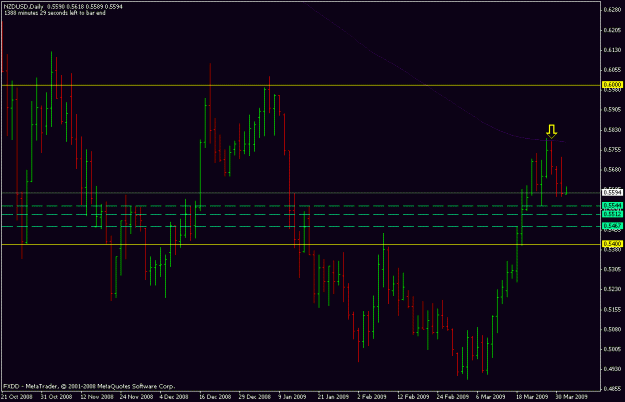Click the 0.5080 value on the price scale
Screen dimensions: 625x402
[x=612, y=329]
